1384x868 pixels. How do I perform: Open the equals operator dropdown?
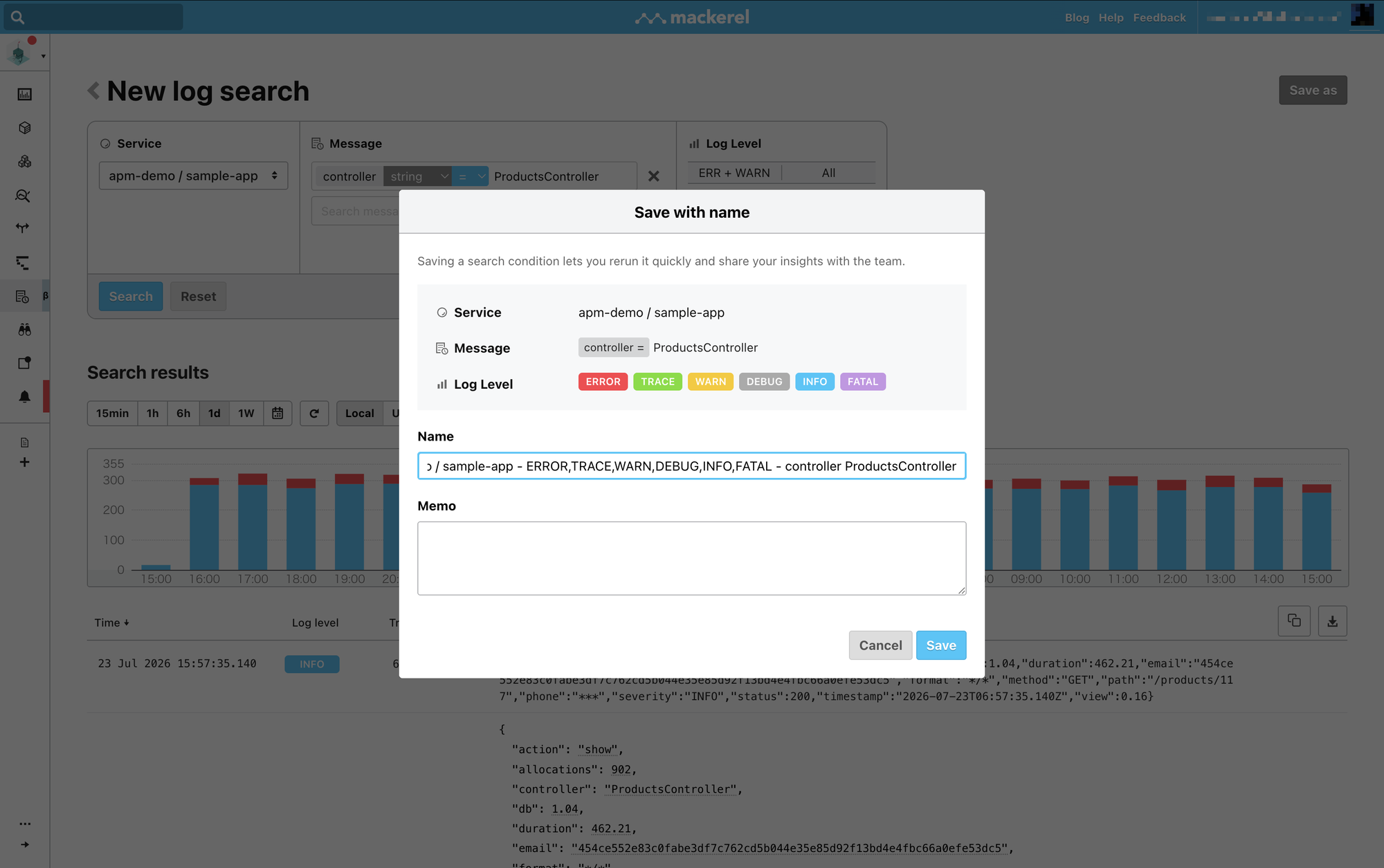(471, 176)
